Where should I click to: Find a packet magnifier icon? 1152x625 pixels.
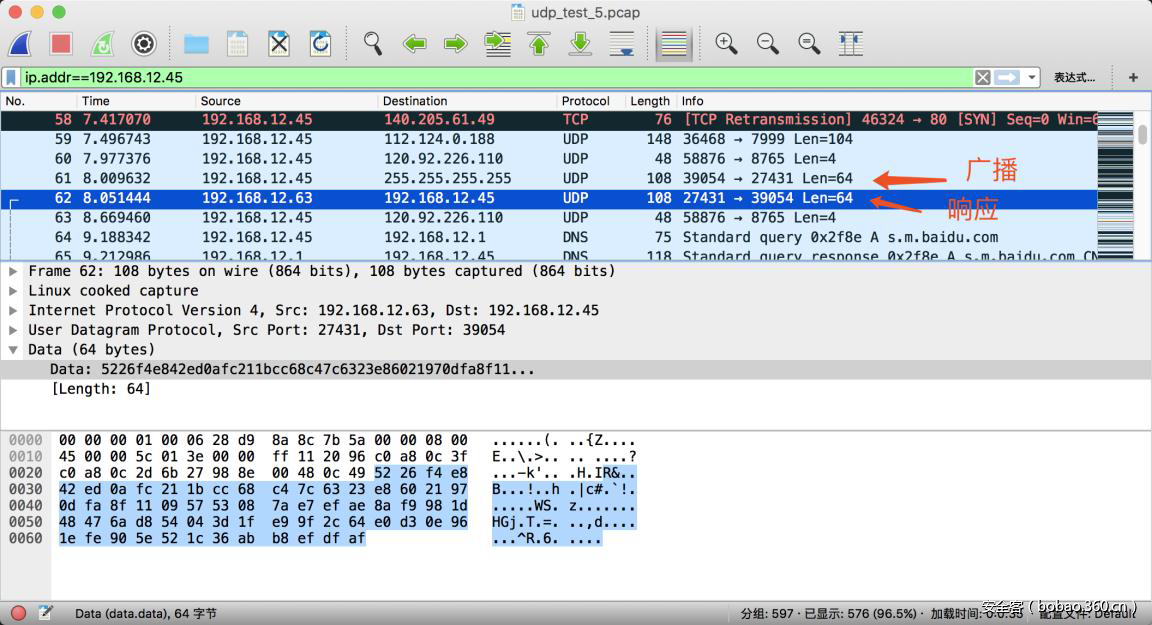(x=373, y=44)
